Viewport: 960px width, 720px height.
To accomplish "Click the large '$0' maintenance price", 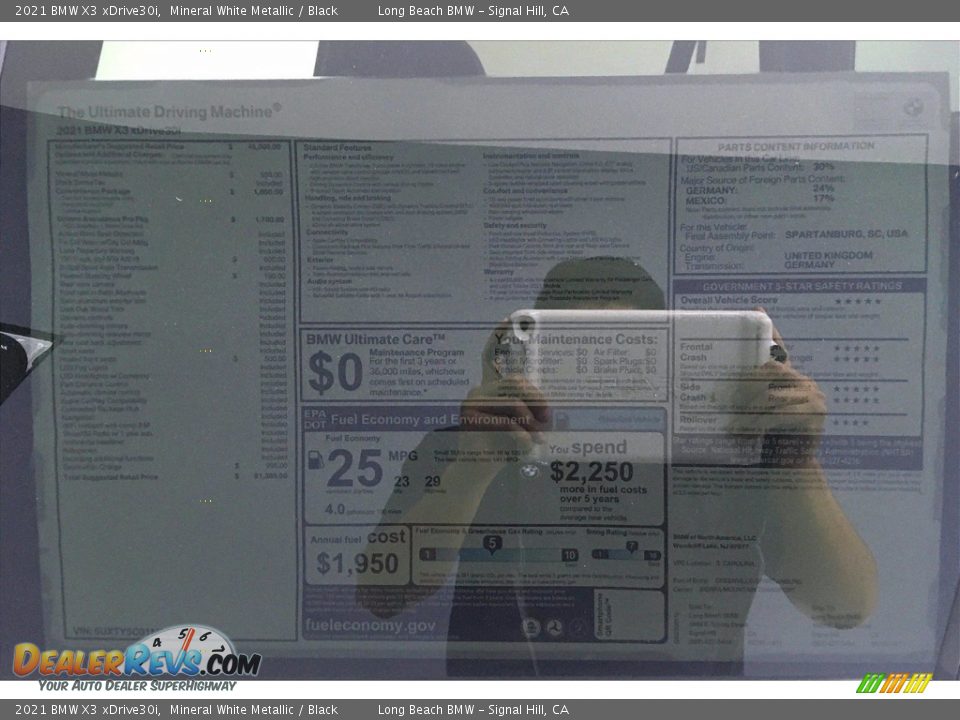I will (336, 372).
